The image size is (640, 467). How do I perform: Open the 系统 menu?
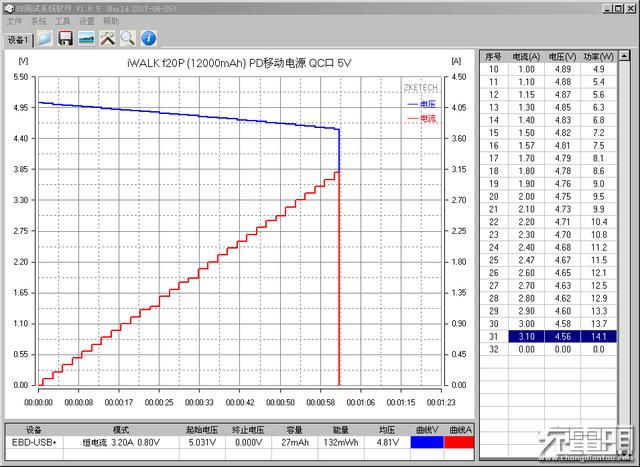(39, 21)
